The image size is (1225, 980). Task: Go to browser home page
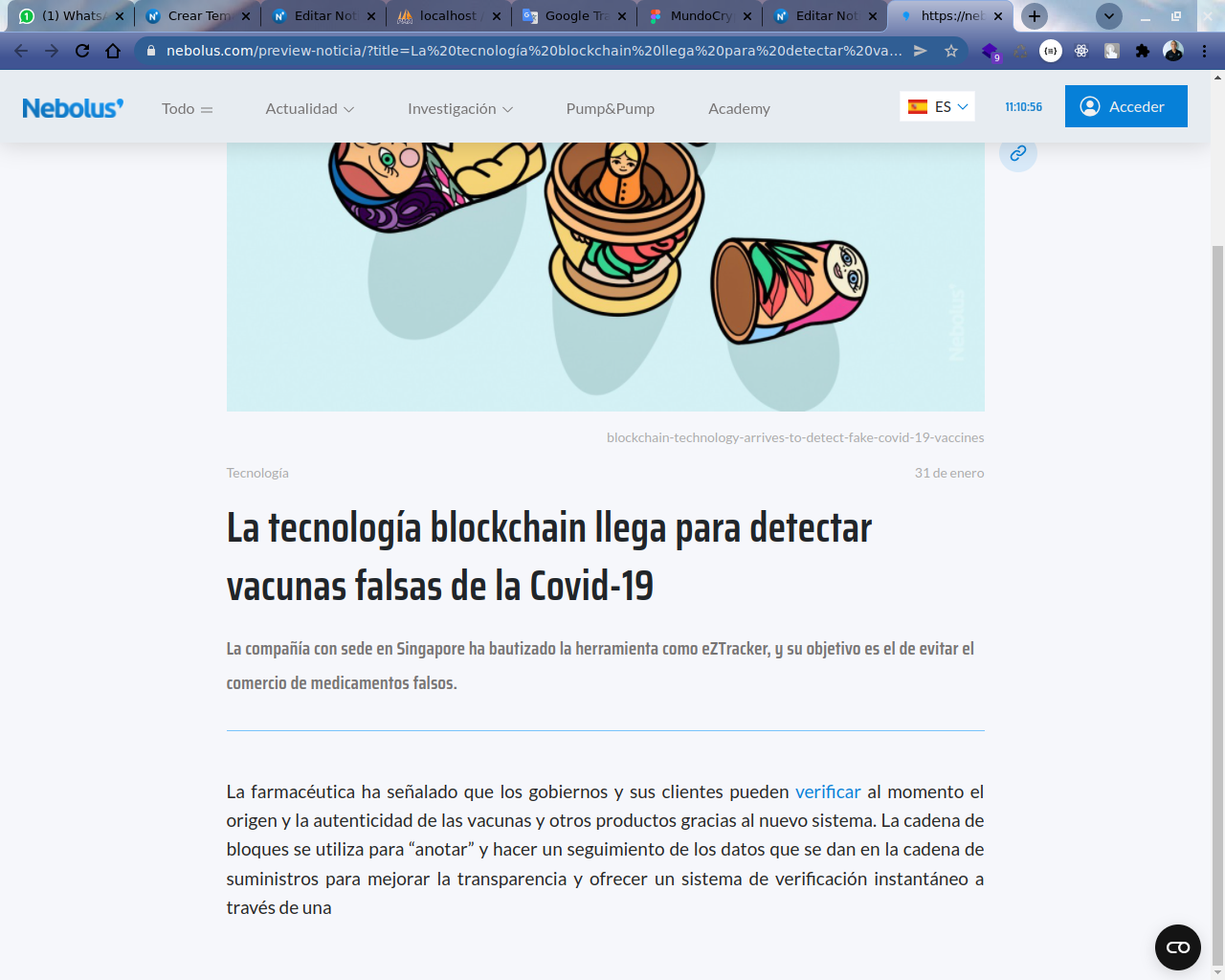[113, 51]
